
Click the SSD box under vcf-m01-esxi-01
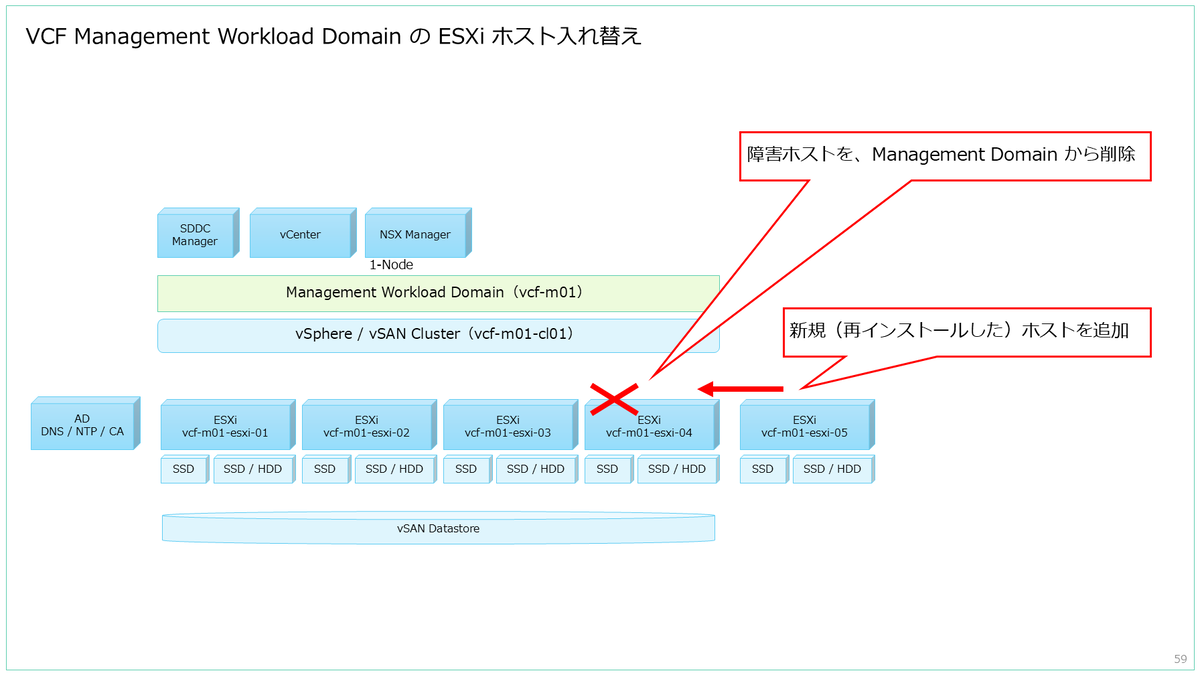pos(184,469)
